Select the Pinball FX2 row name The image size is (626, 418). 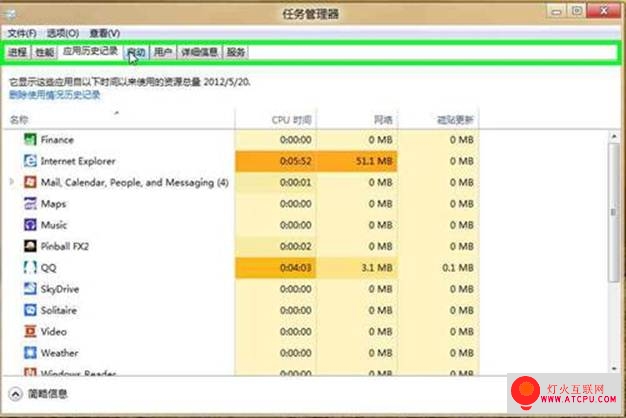click(x=64, y=246)
